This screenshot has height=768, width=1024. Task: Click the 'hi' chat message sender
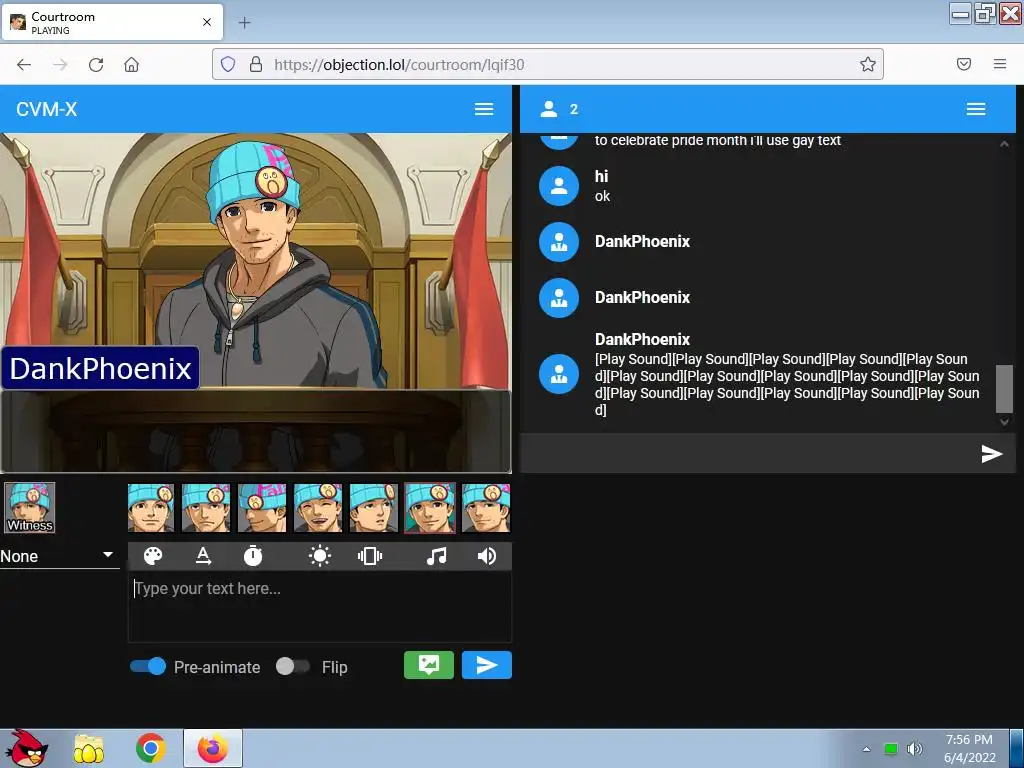(x=601, y=176)
